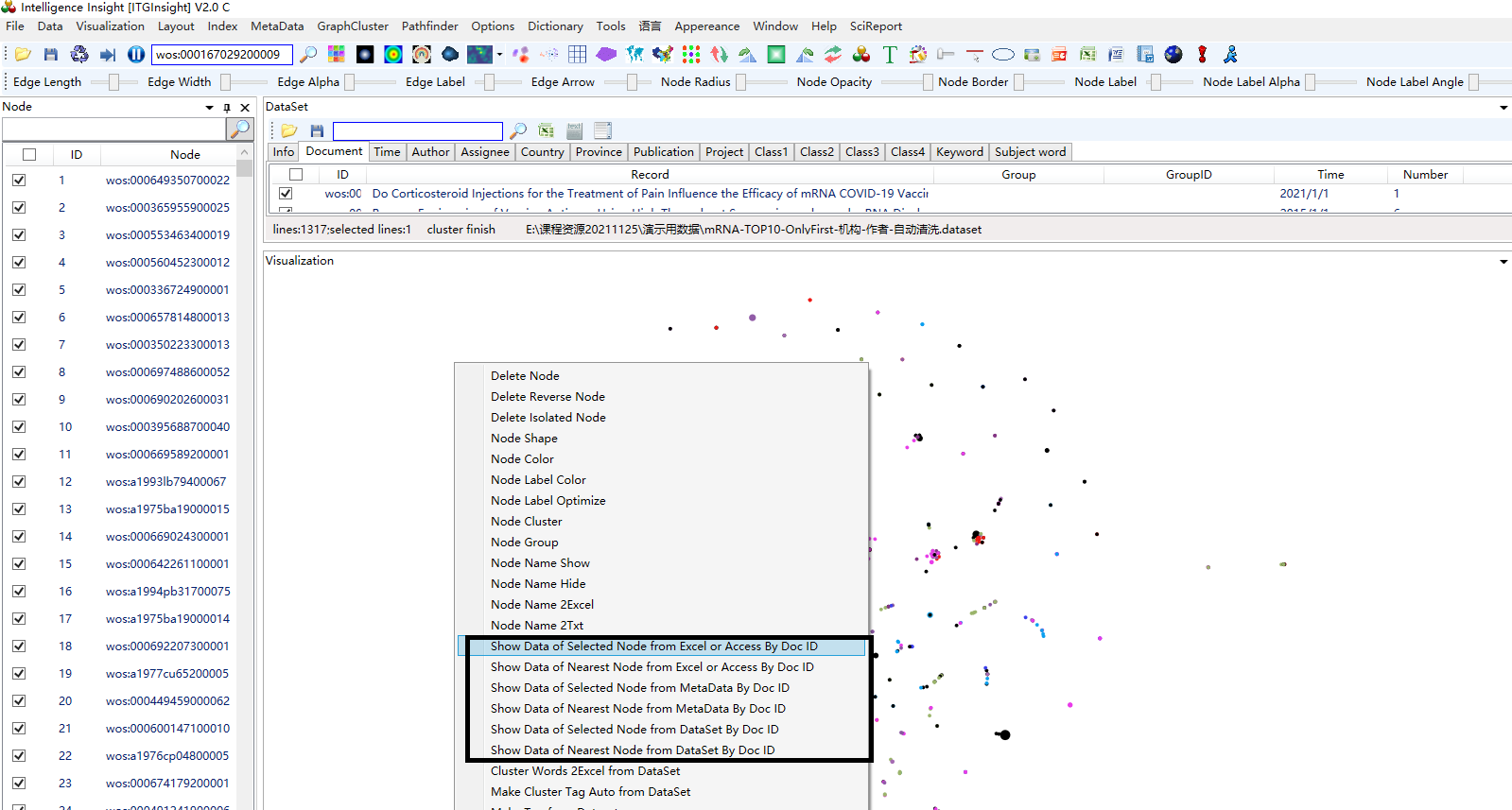The image size is (1512, 810).
Task: Click the Edge Length slider handle
Action: click(113, 82)
